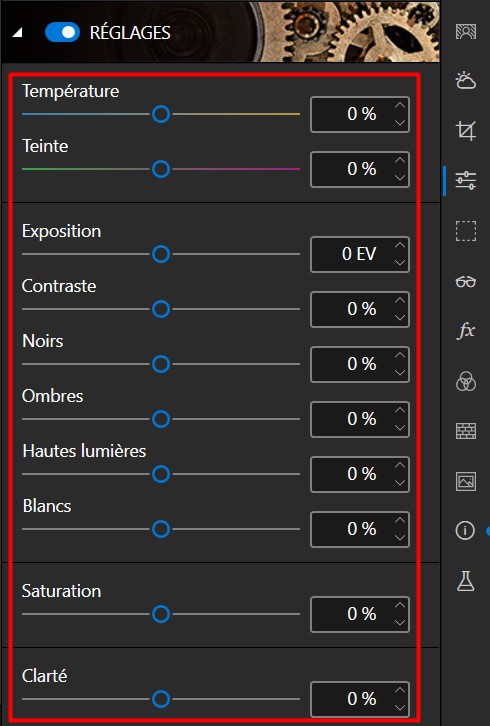Click the Contraste slider handle
This screenshot has height=726, width=490.
tap(161, 309)
